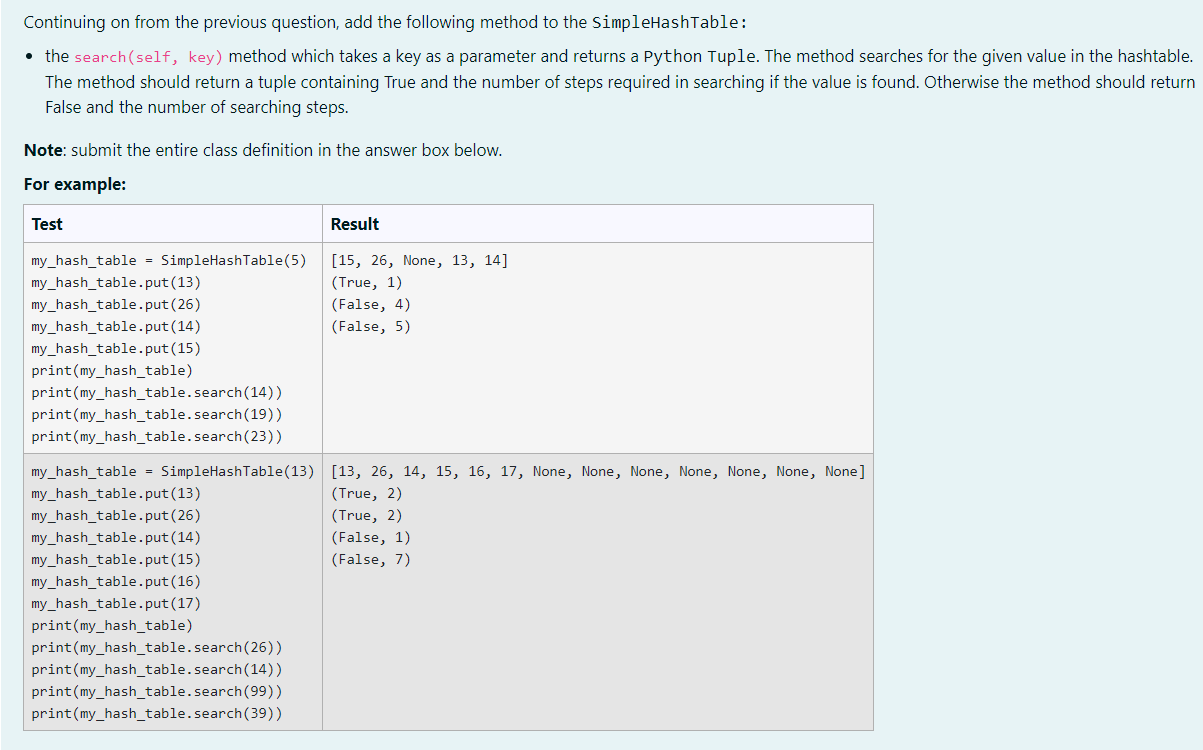The image size is (1203, 750).
Task: Click the (True, 1) result value
Action: point(364,282)
